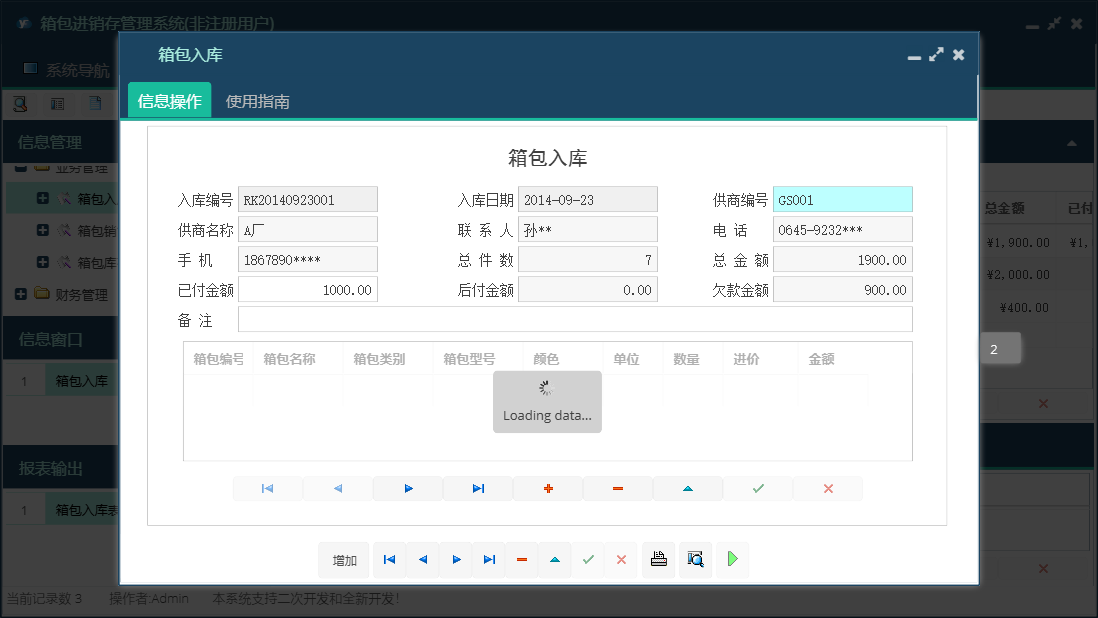Viewport: 1098px width, 618px height.
Task: Go to the next record in the detail grid
Action: pyautogui.click(x=408, y=488)
